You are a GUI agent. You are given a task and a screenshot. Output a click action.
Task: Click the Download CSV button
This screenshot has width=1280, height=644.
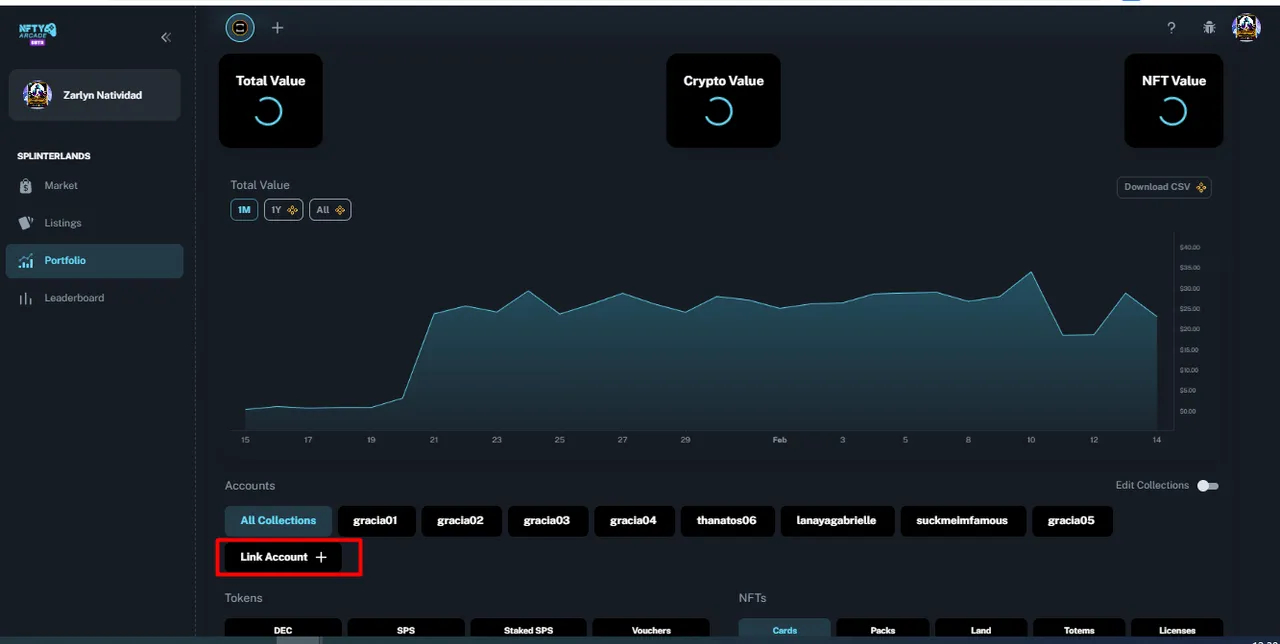pos(1164,187)
